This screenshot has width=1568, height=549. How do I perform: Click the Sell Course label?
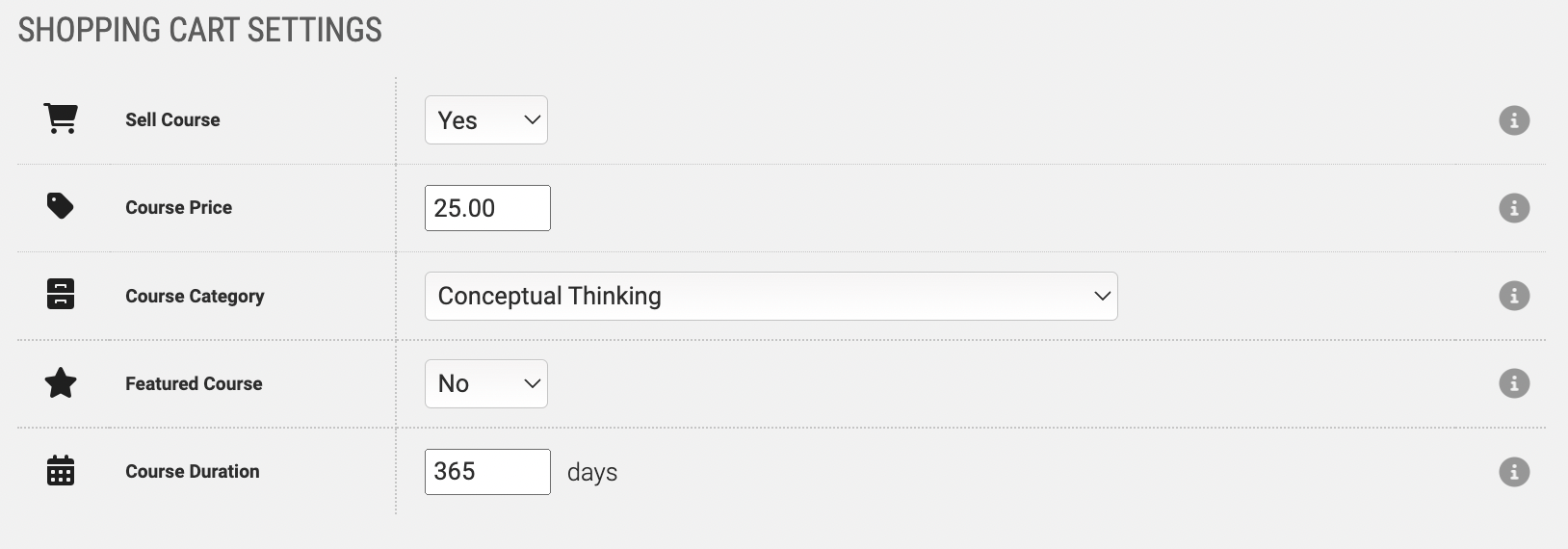tap(172, 119)
